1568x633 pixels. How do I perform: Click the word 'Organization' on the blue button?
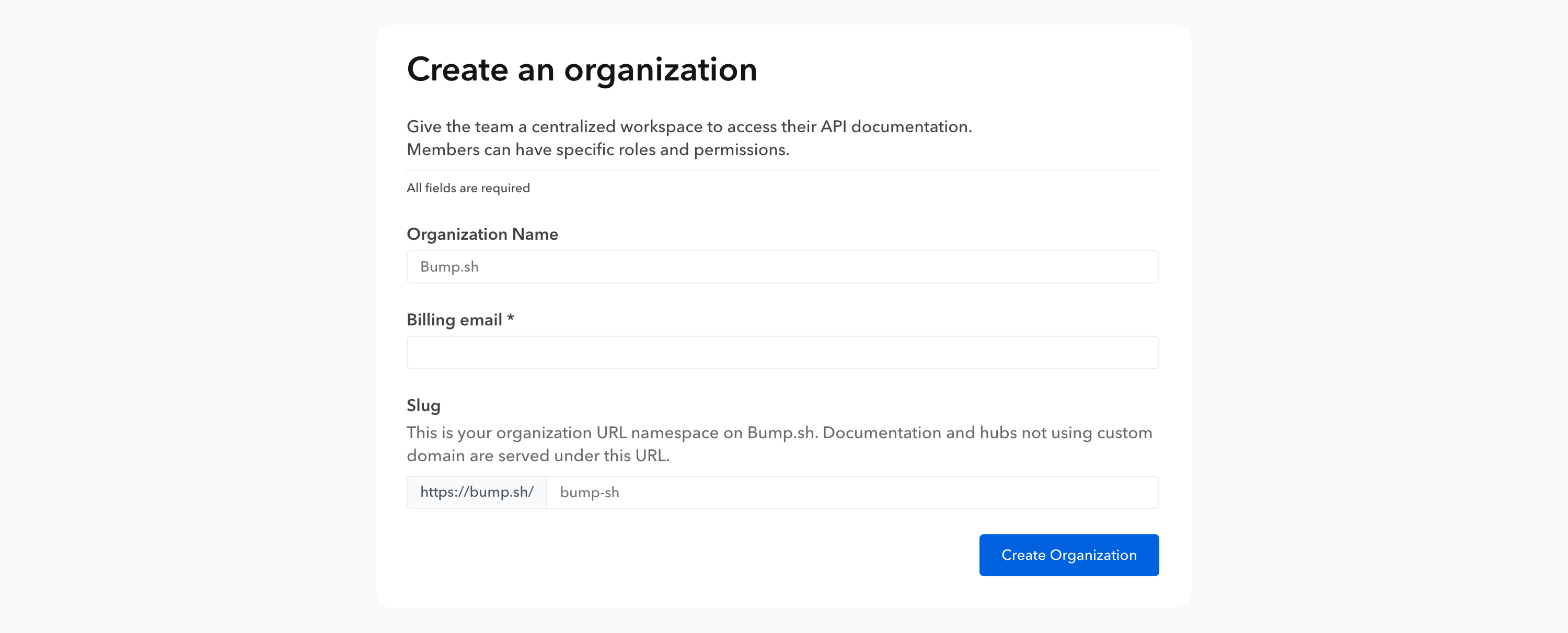[x=1093, y=555]
